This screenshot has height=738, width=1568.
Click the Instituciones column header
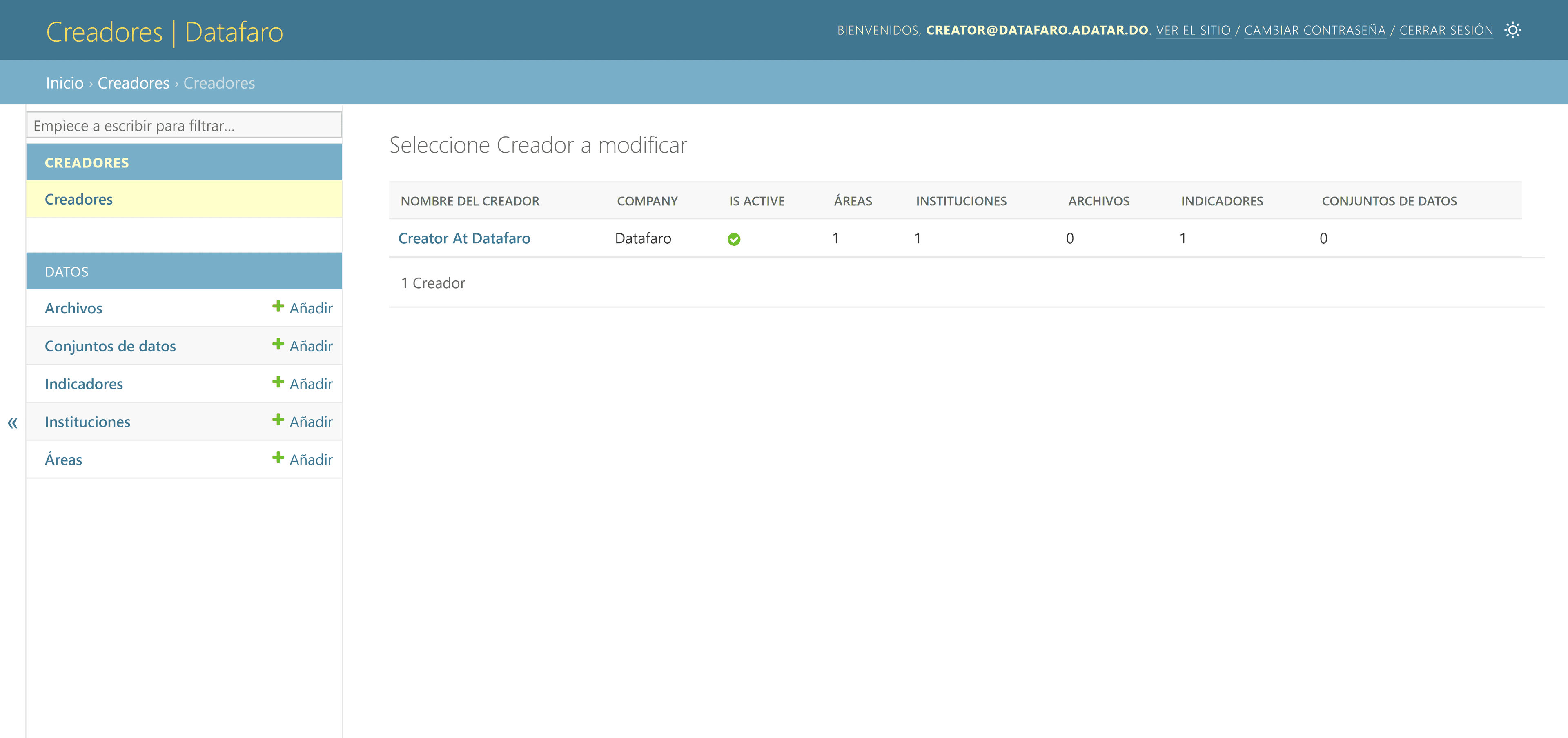point(961,201)
